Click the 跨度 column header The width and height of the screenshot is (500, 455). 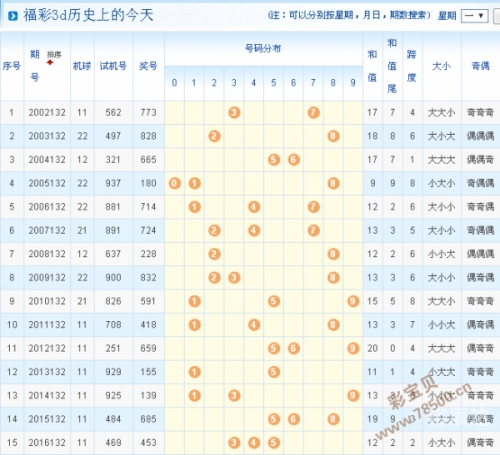pos(412,66)
